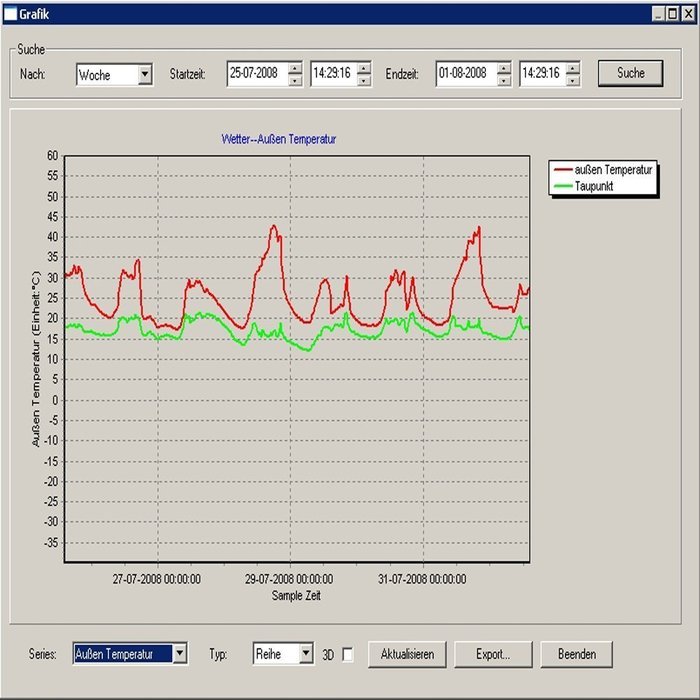Click the Suche button

[630, 73]
